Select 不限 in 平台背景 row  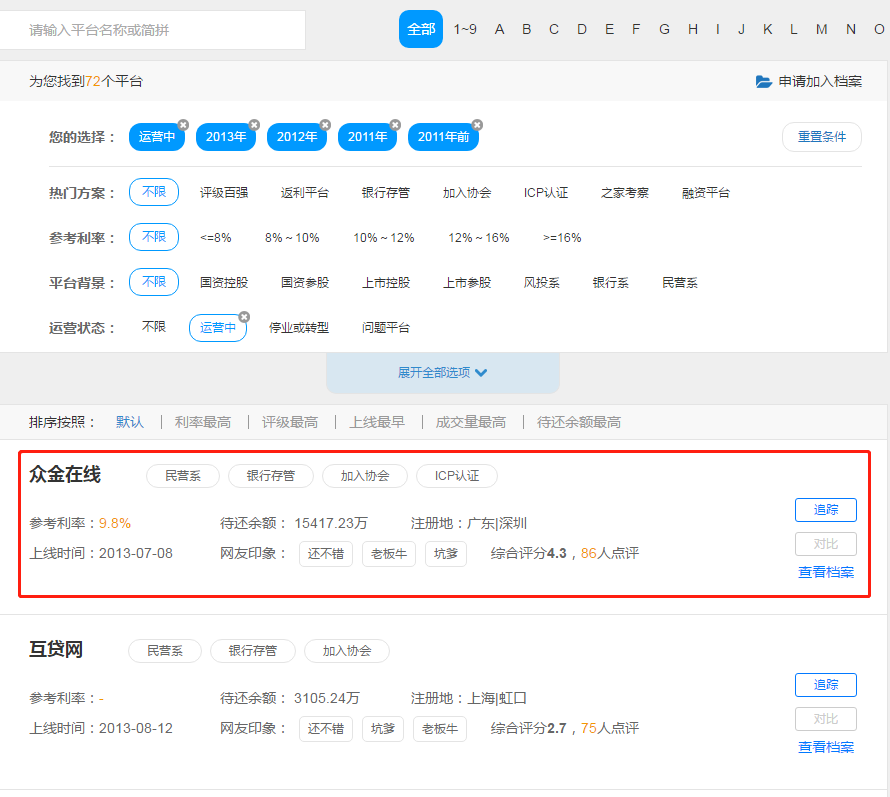(154, 282)
